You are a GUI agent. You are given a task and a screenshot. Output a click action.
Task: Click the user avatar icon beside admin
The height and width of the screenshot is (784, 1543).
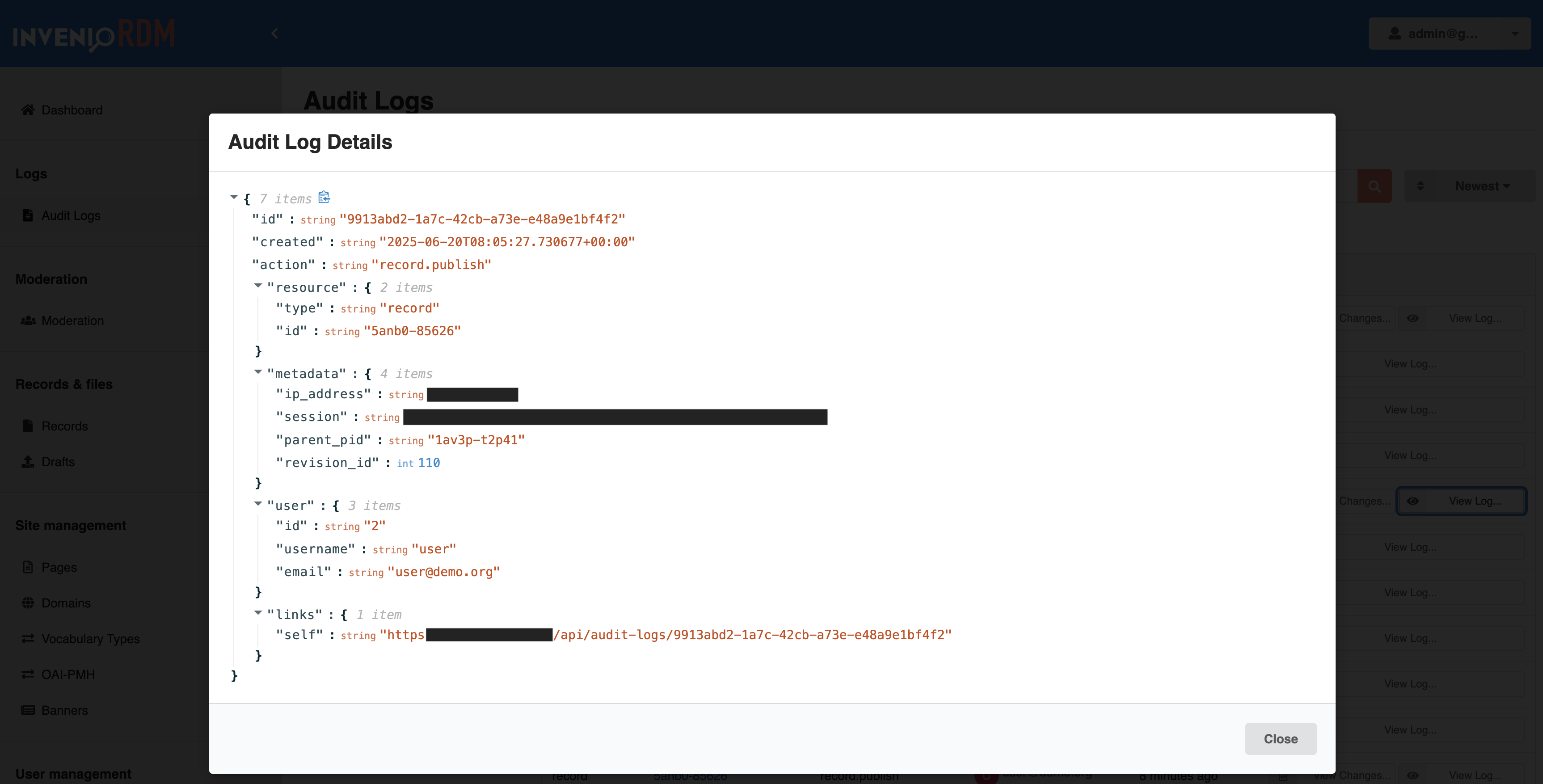click(1395, 34)
